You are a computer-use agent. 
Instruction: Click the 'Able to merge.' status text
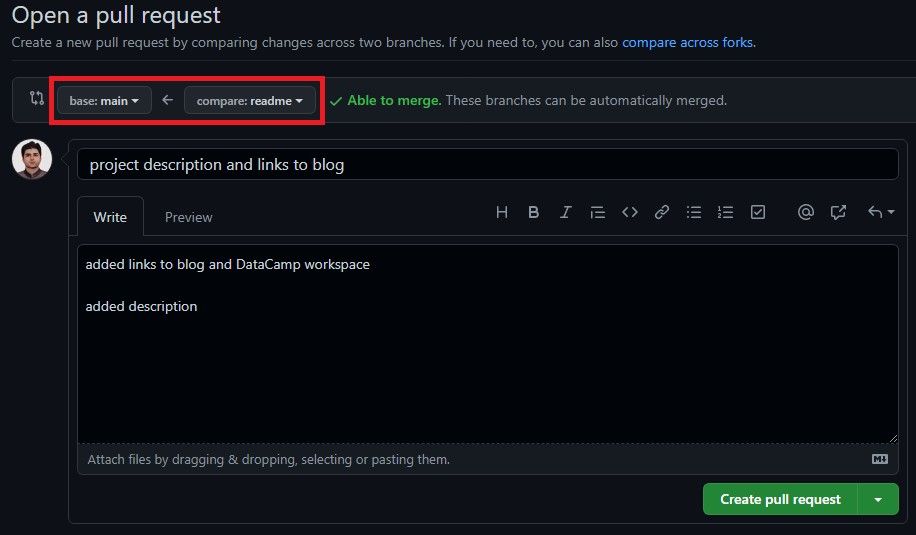(x=394, y=100)
